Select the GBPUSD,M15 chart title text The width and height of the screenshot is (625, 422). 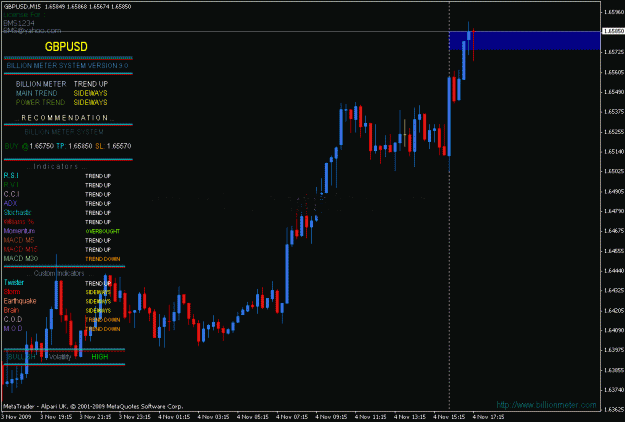(x=22, y=6)
